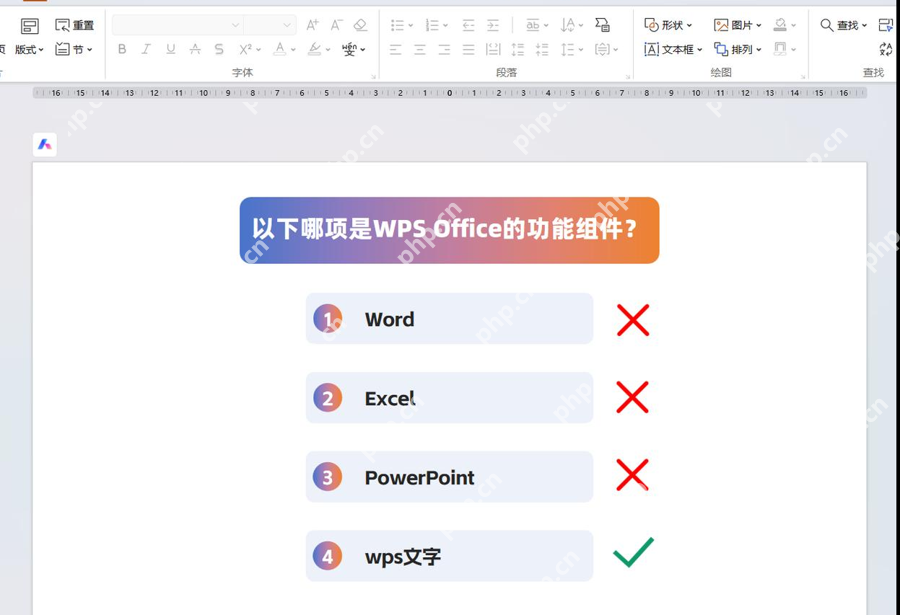Click the shape outline icon
Image resolution: width=900 pixels, height=615 pixels.
(x=780, y=49)
